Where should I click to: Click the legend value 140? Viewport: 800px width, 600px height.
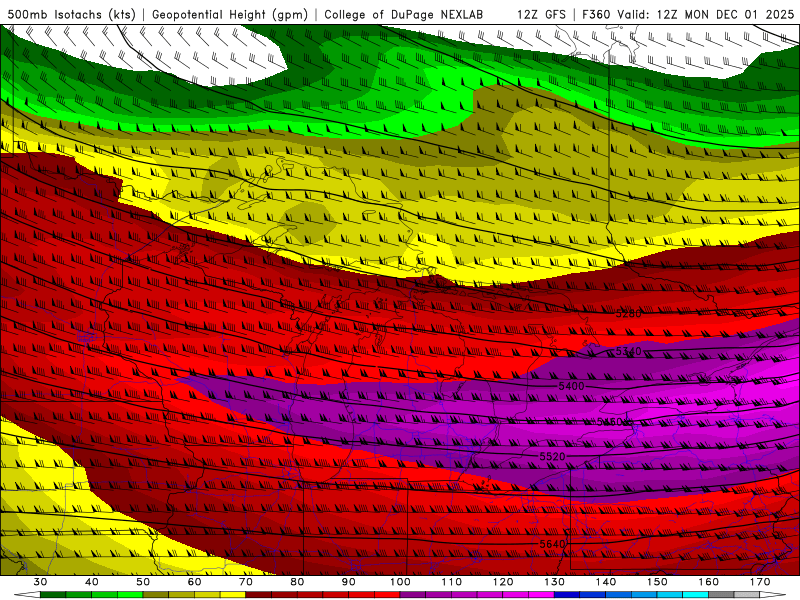tap(606, 582)
